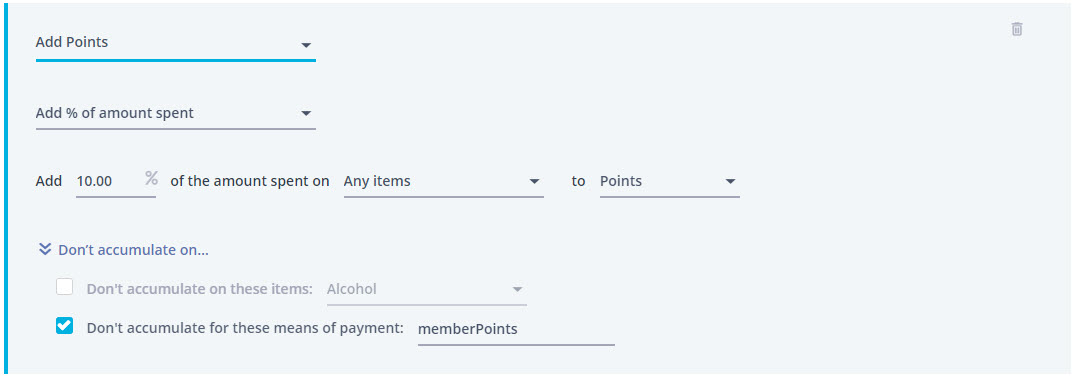Focus the 10.00 percentage input field
The width and height of the screenshot is (1072, 377).
[116, 182]
